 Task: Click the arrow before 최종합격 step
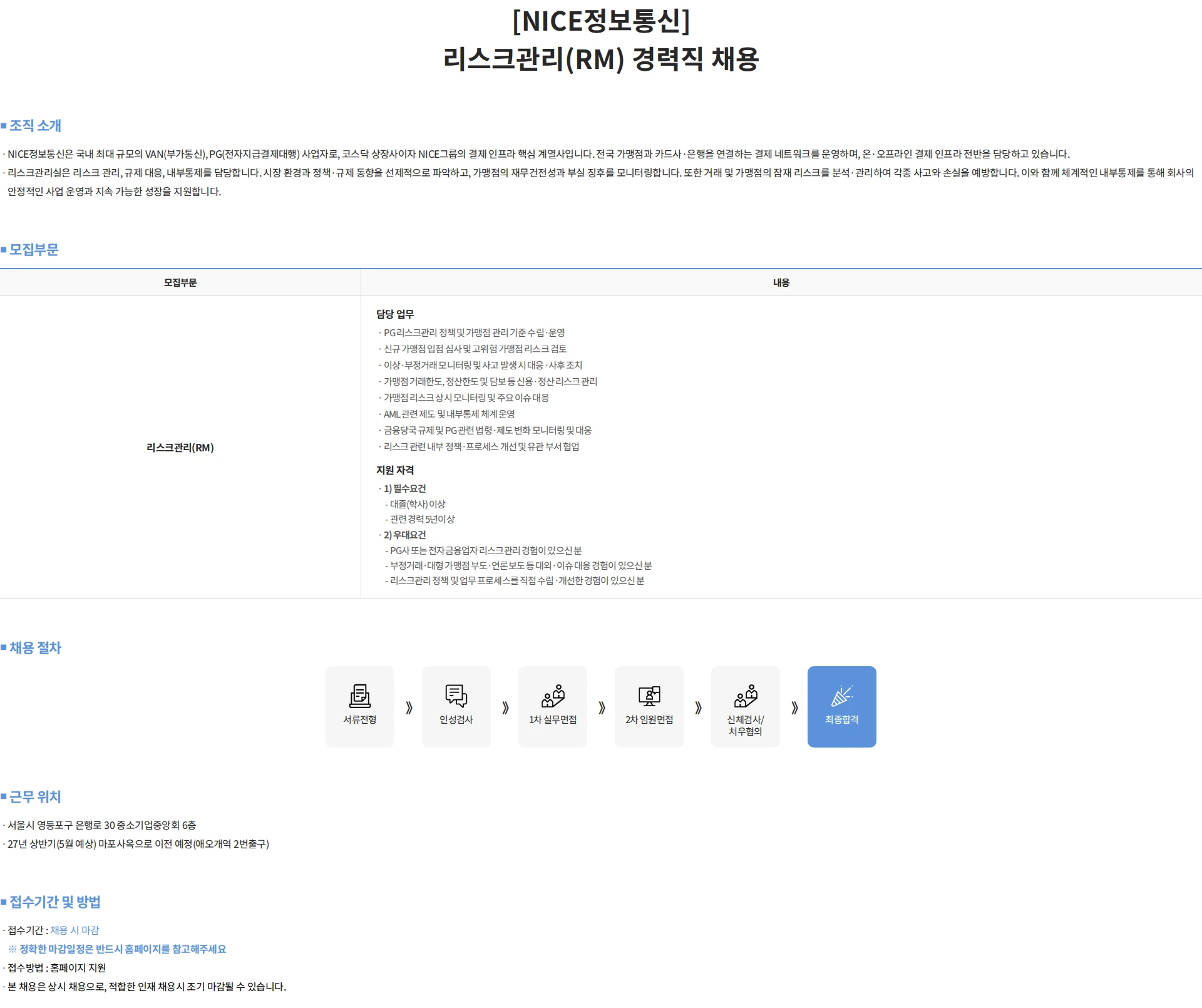point(794,707)
